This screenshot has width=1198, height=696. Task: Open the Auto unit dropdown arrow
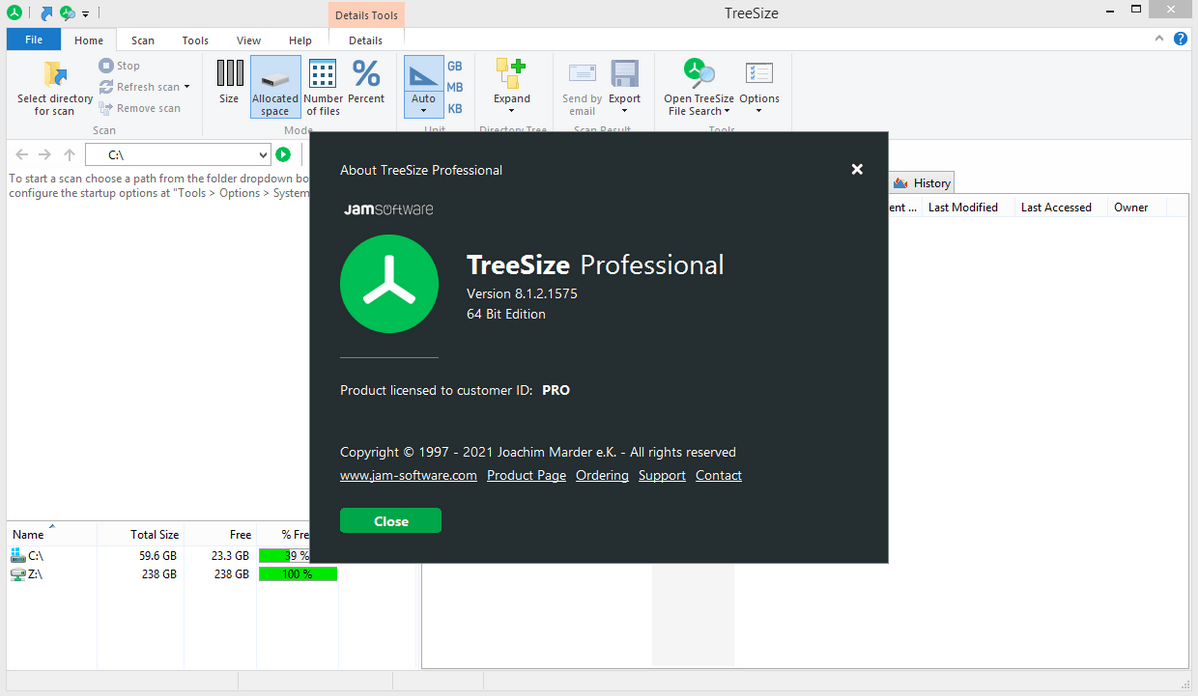[423, 111]
